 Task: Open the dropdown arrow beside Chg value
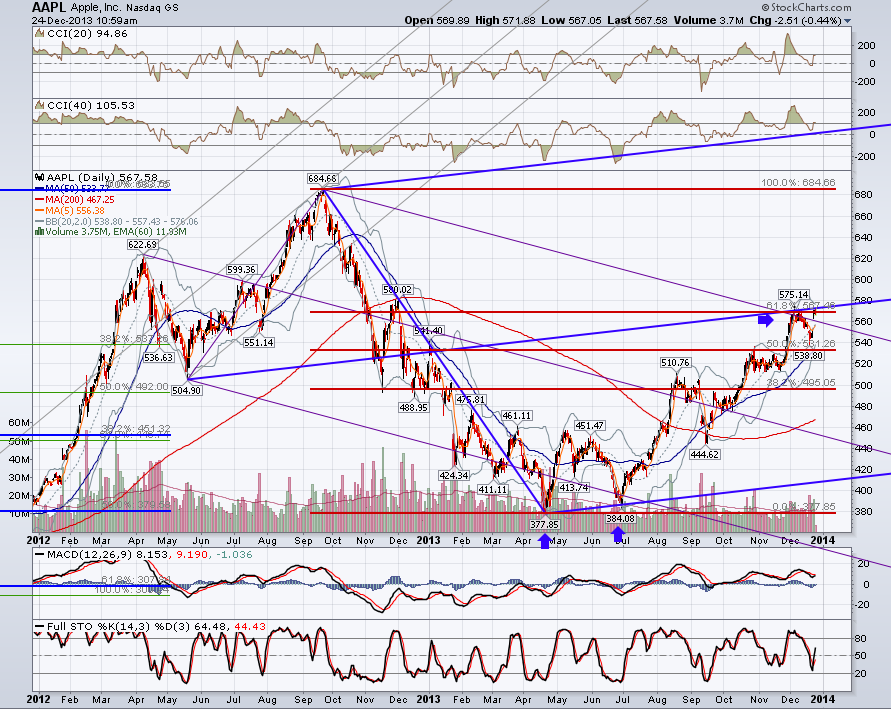pyautogui.click(x=848, y=21)
